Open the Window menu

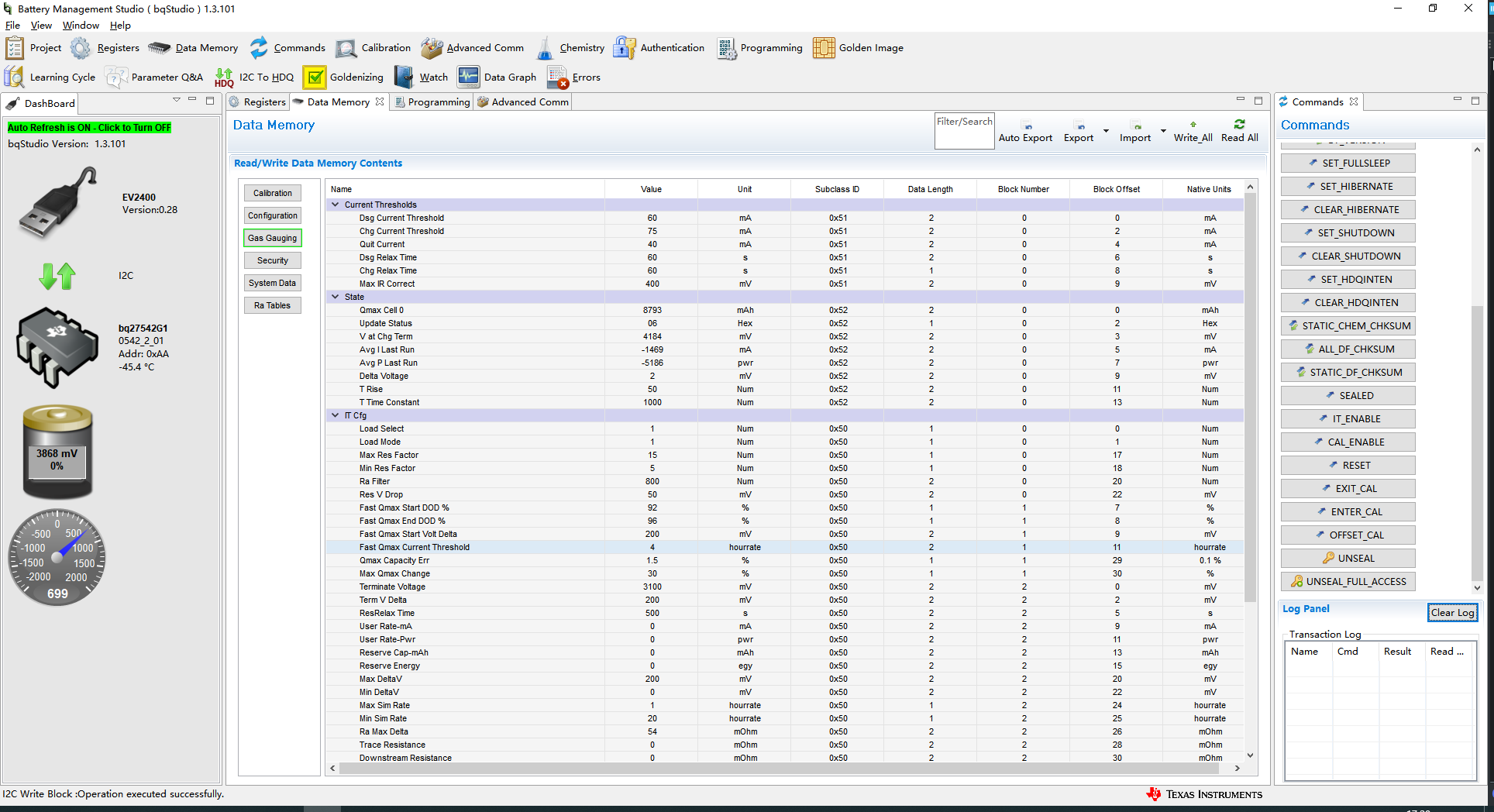pyautogui.click(x=81, y=26)
